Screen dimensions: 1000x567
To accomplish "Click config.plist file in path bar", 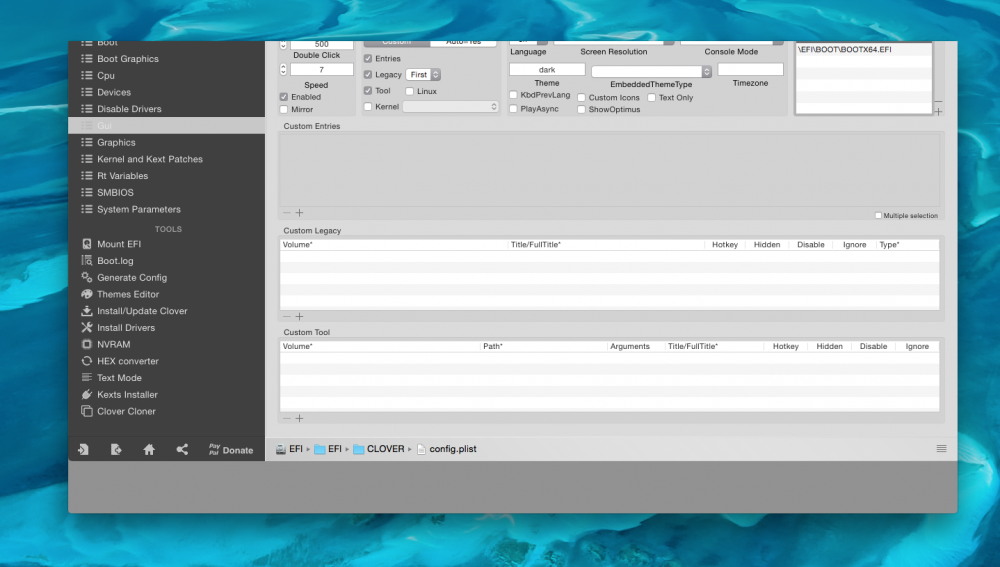I will click(446, 449).
